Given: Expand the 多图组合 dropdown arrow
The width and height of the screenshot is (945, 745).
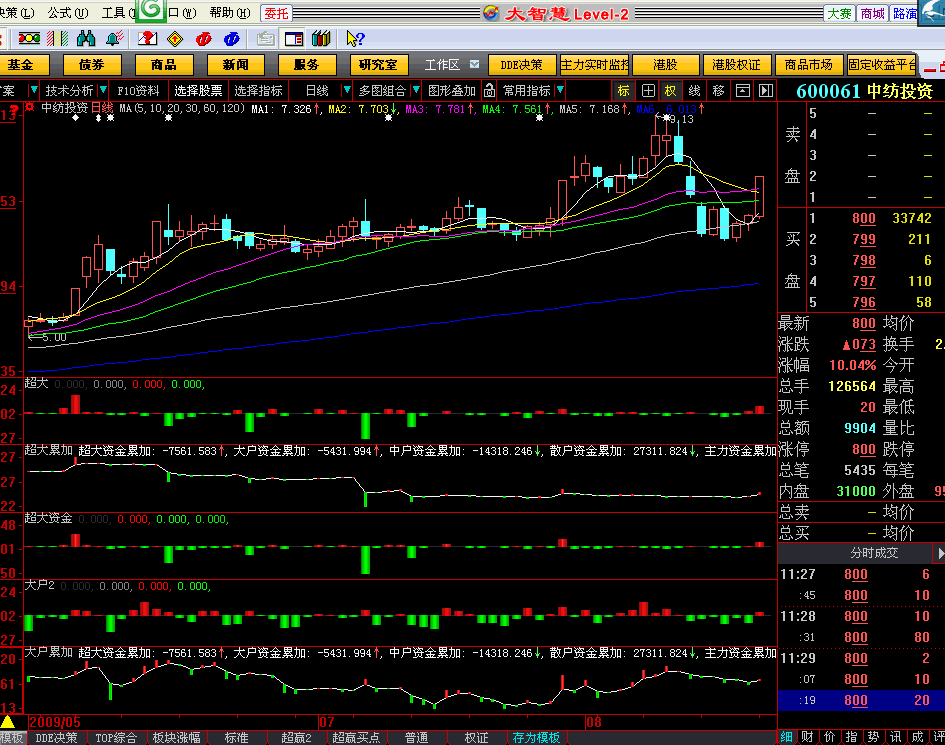Looking at the screenshot, I should [x=416, y=90].
